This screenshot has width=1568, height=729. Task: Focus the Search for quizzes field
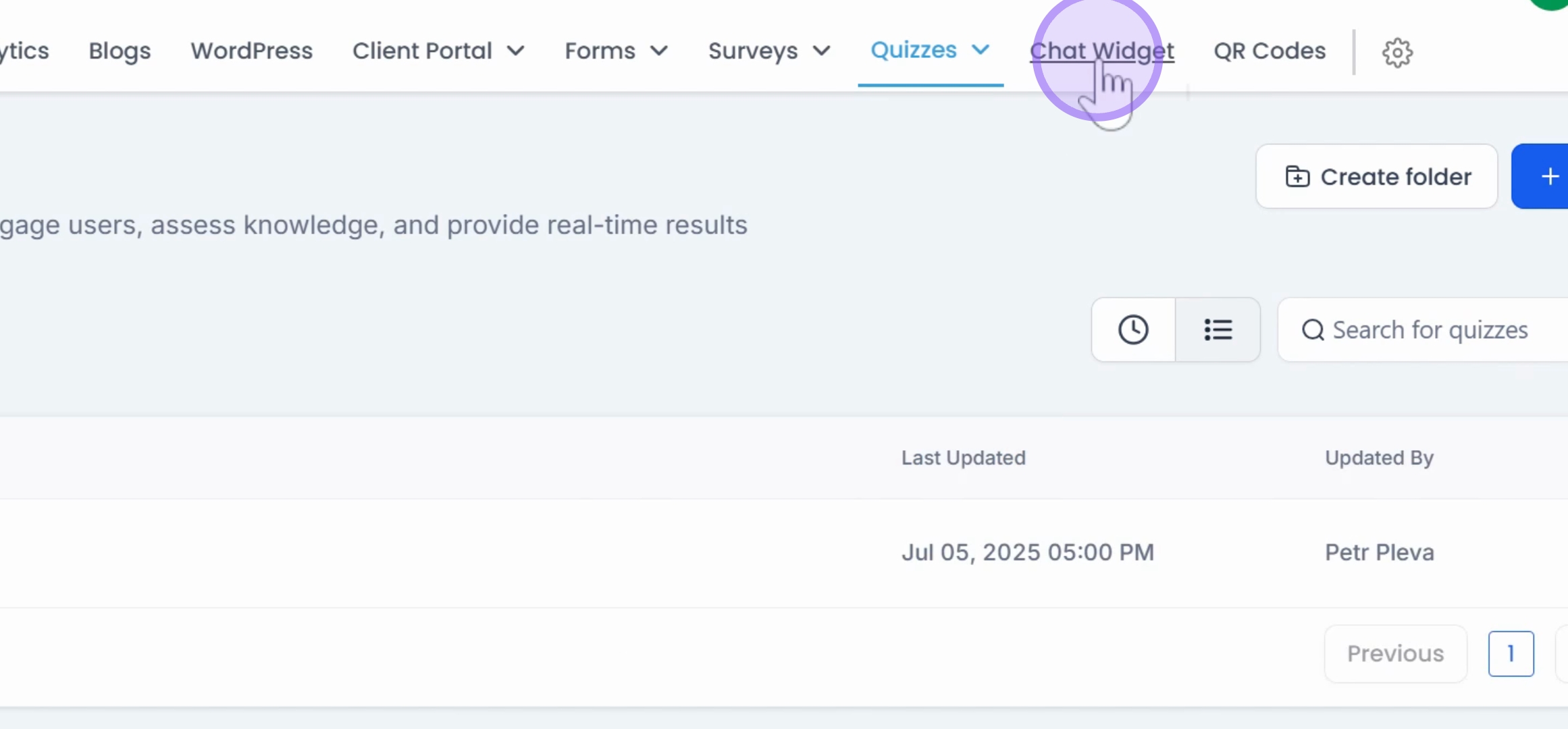coord(1423,330)
